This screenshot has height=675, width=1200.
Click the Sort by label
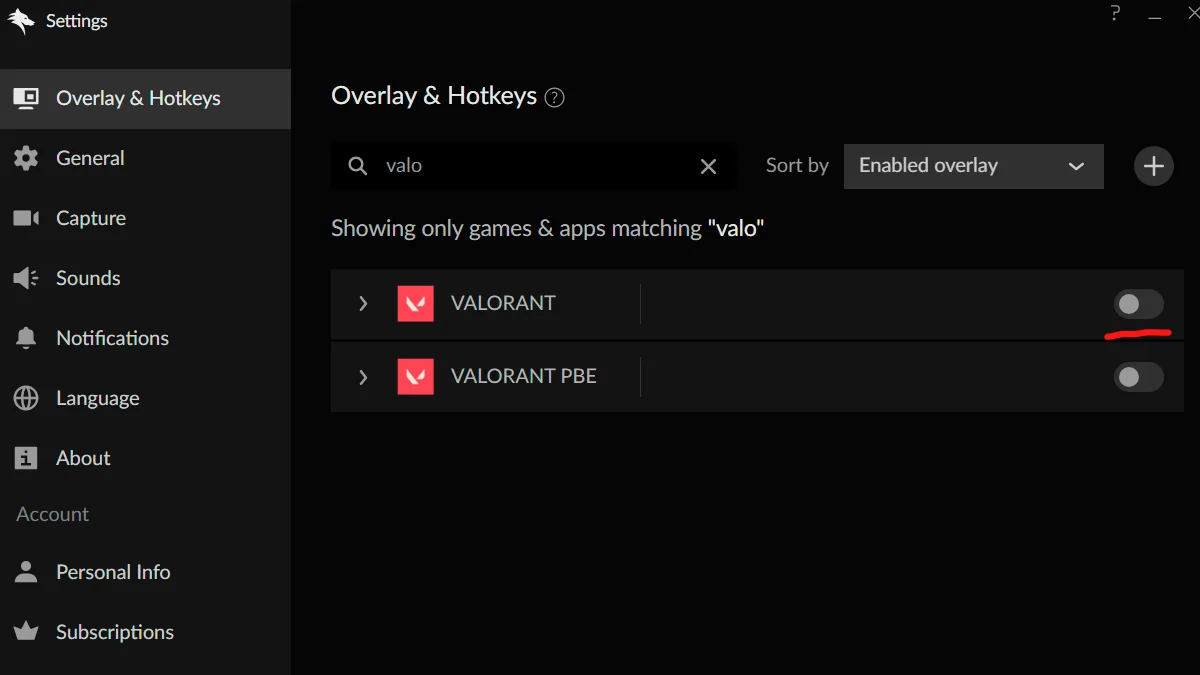(x=797, y=166)
